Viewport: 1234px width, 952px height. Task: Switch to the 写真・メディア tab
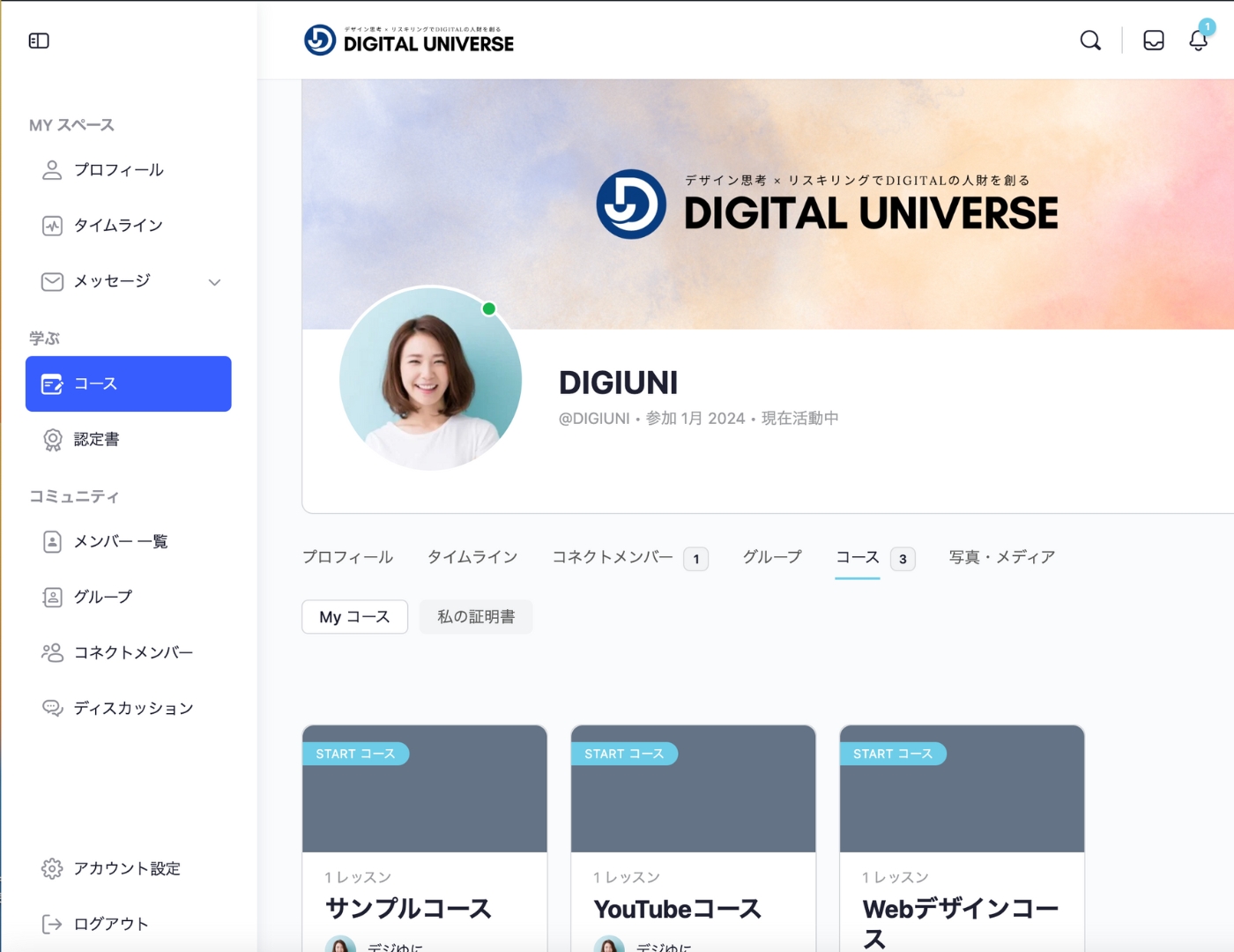1002,557
